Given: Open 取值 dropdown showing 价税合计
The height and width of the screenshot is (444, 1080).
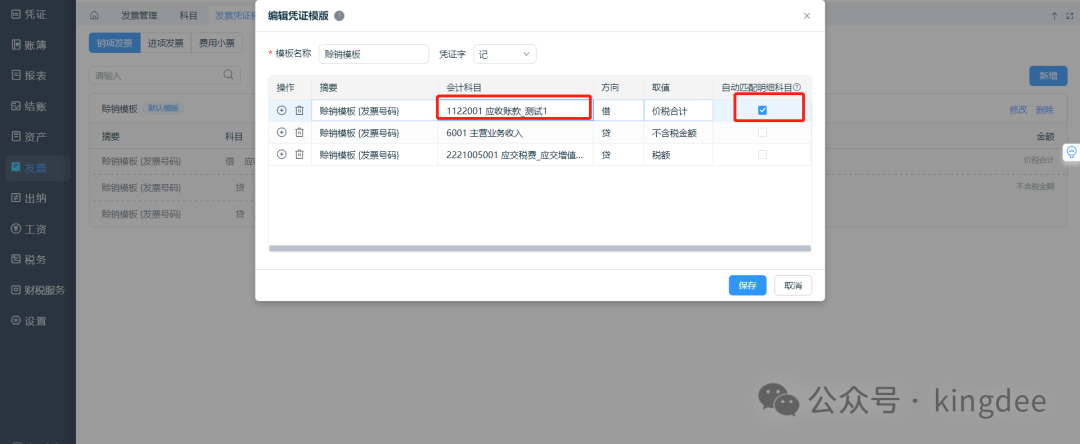Looking at the screenshot, I should coord(678,110).
